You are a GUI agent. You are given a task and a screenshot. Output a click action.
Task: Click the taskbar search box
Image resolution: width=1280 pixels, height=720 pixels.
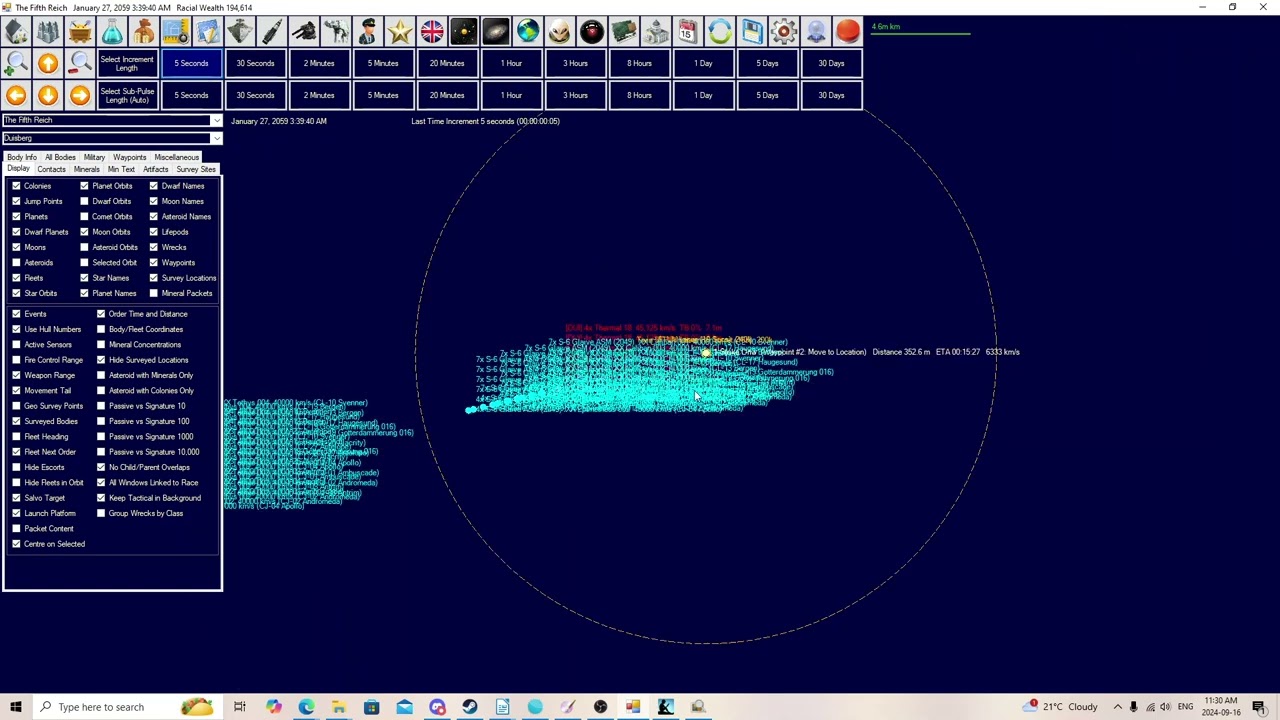coord(127,707)
